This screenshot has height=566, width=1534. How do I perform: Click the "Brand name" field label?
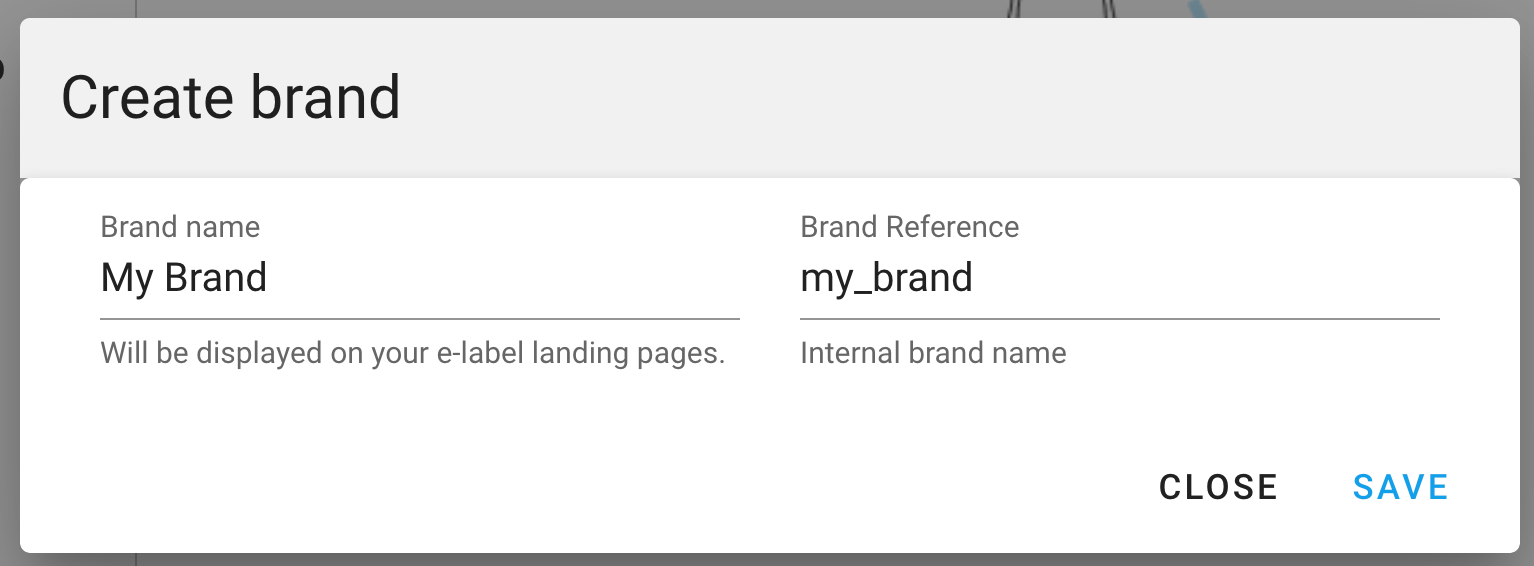[180, 227]
